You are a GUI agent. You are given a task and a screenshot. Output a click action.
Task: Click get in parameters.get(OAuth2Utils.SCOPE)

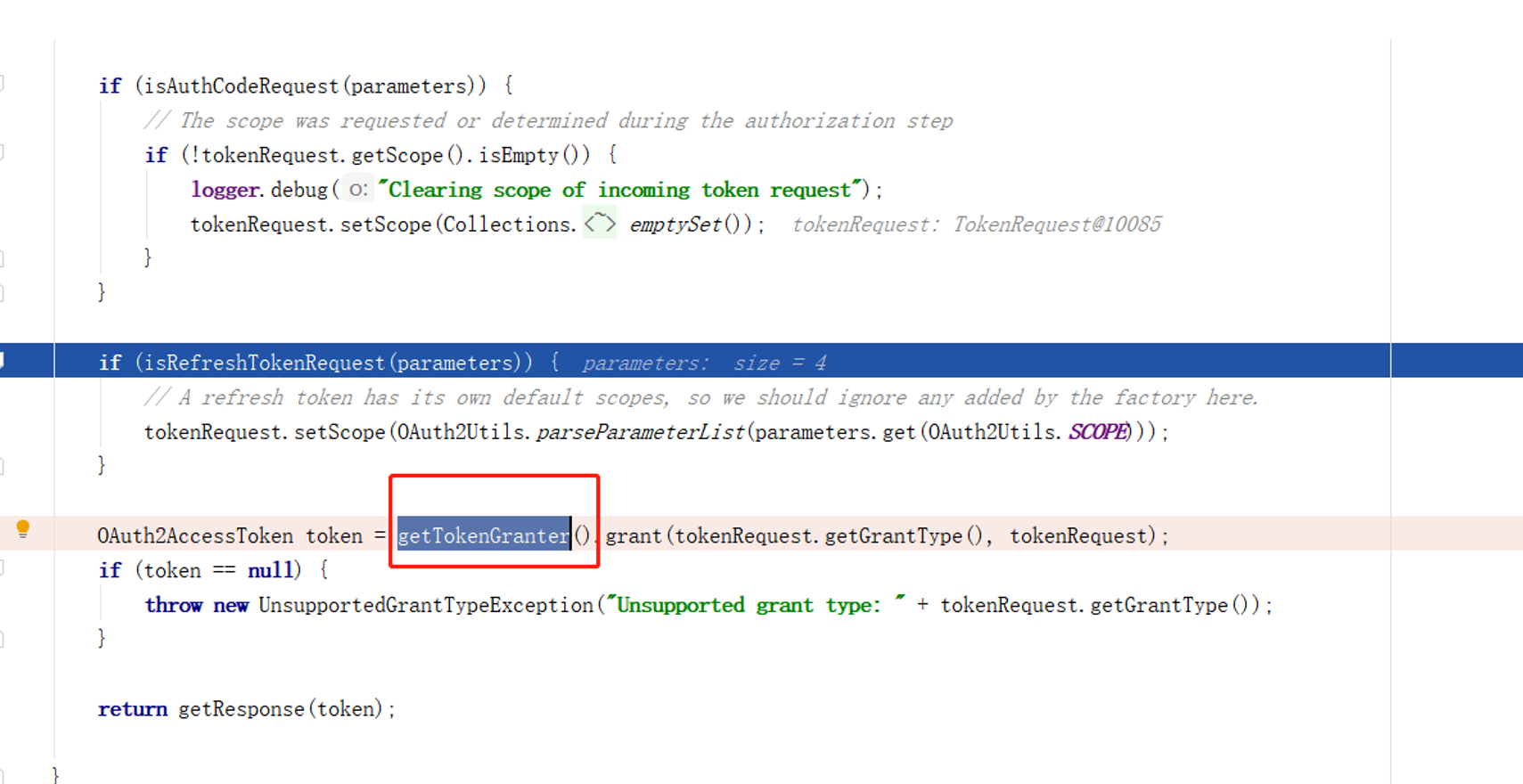point(898,432)
